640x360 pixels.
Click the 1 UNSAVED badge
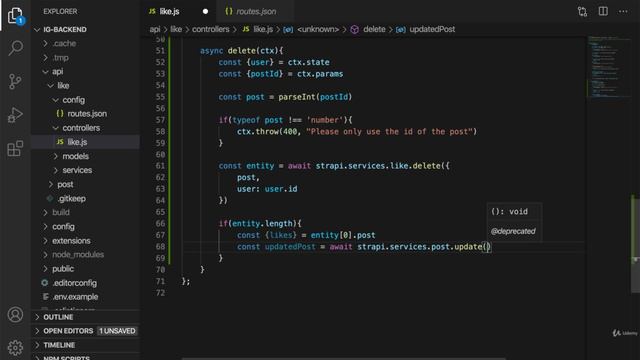tap(117, 331)
